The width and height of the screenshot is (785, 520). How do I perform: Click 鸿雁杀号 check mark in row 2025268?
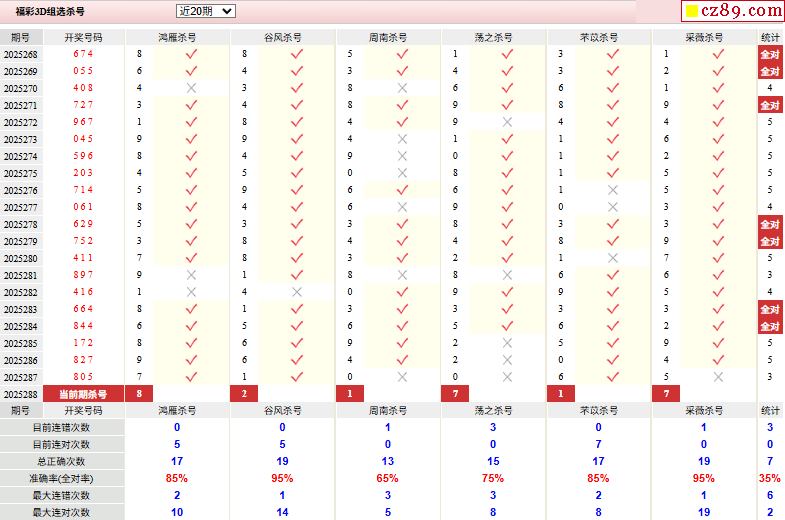pyautogui.click(x=191, y=54)
